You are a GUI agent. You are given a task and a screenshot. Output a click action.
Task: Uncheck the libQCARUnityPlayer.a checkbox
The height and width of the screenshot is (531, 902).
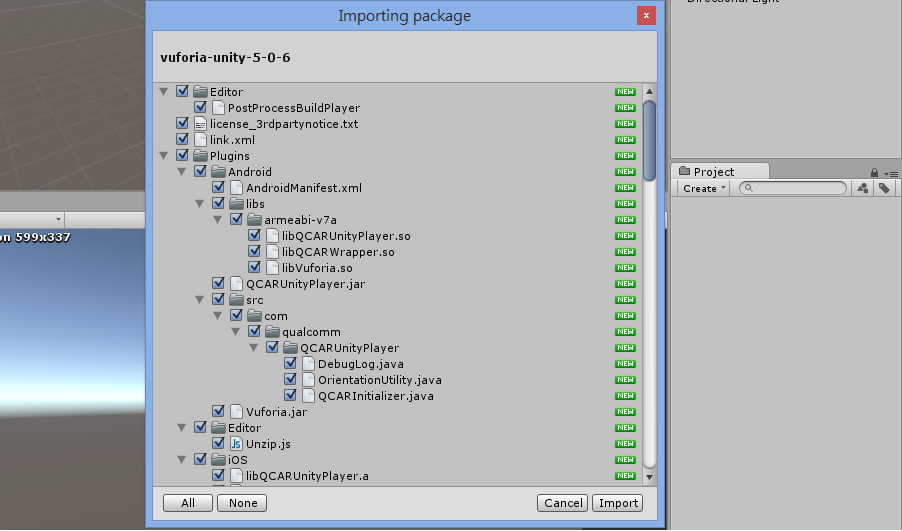tap(218, 475)
